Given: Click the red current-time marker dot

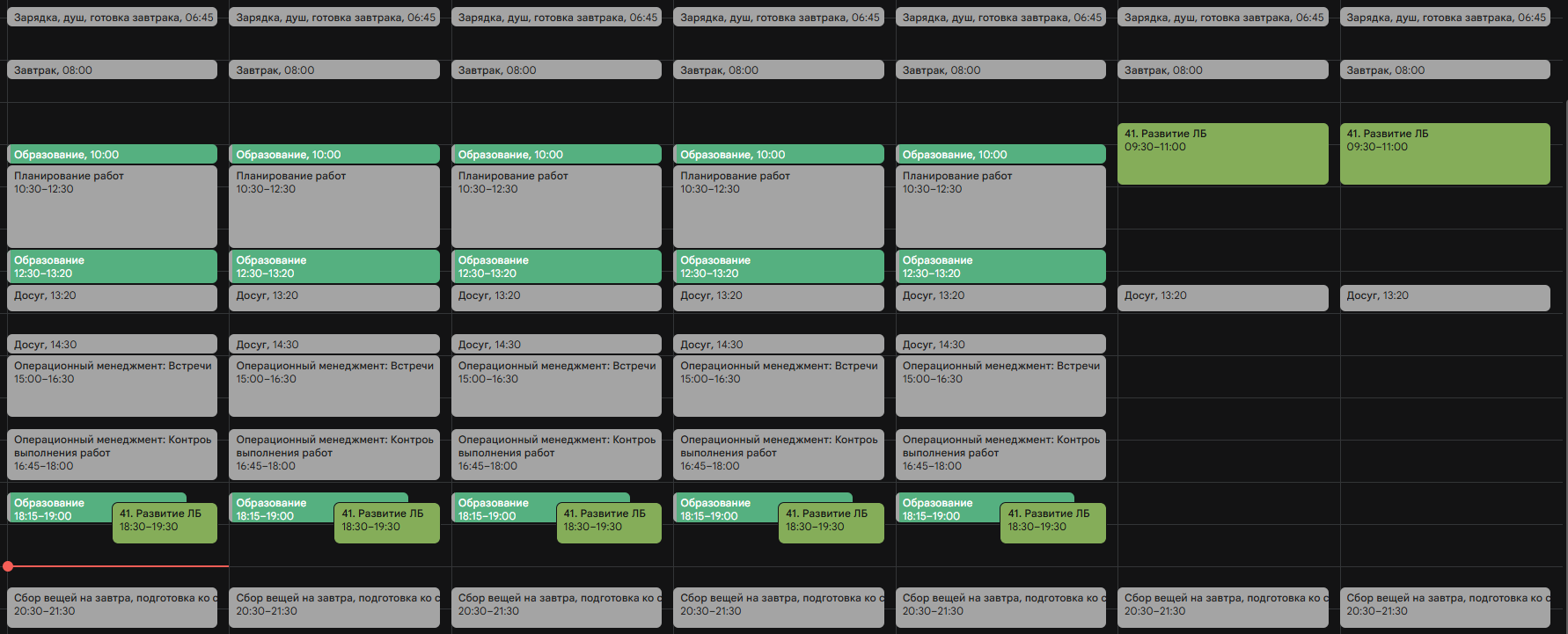Looking at the screenshot, I should pyautogui.click(x=8, y=566).
